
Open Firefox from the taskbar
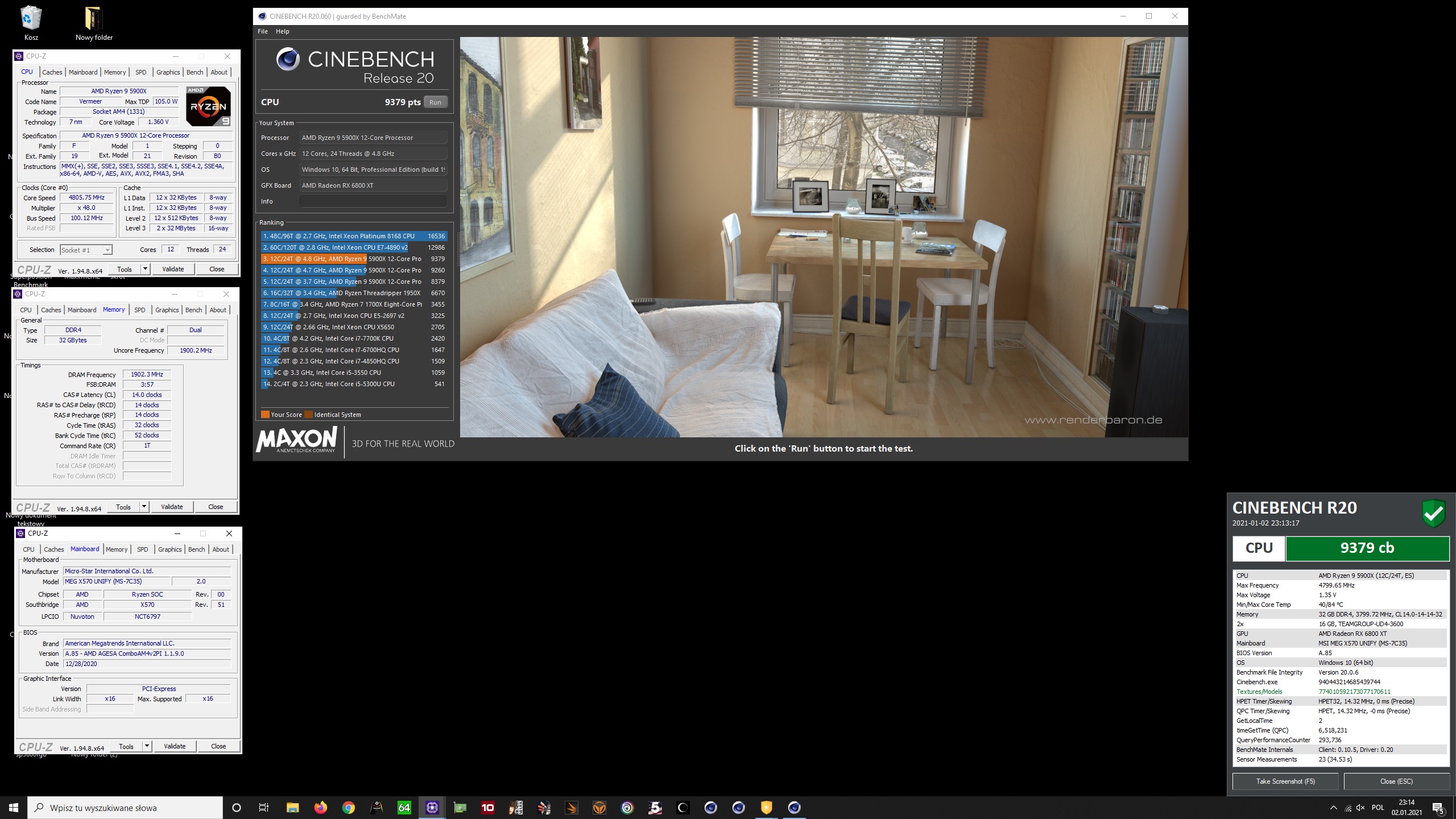tap(320, 808)
